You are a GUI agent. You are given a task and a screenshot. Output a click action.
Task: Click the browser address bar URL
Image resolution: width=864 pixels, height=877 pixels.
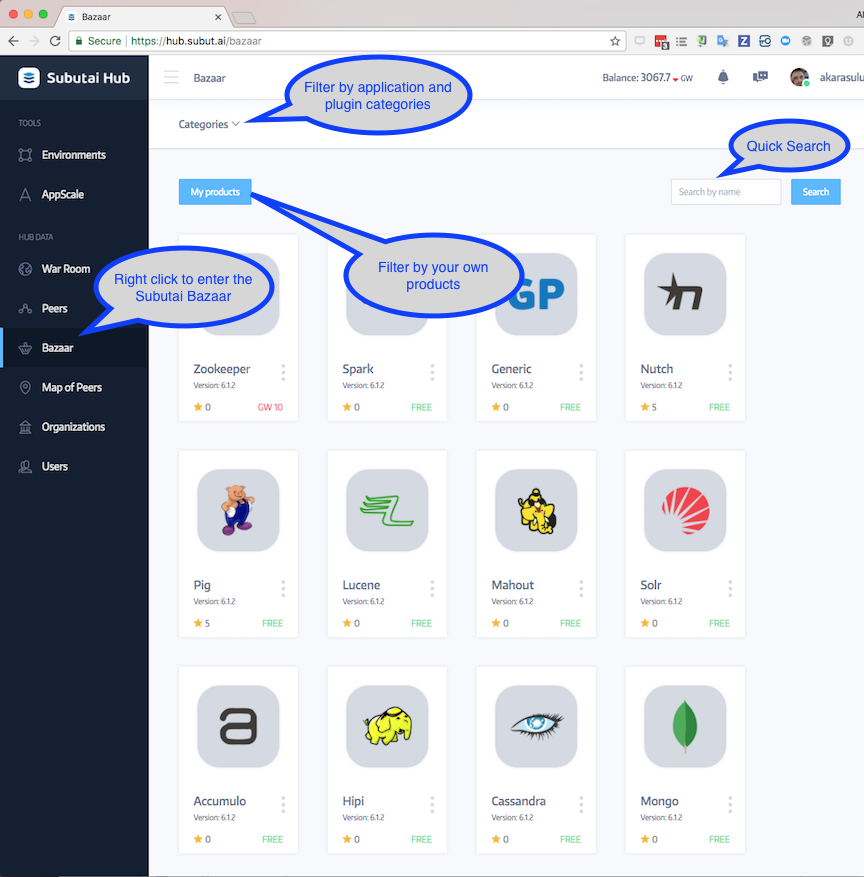[196, 41]
